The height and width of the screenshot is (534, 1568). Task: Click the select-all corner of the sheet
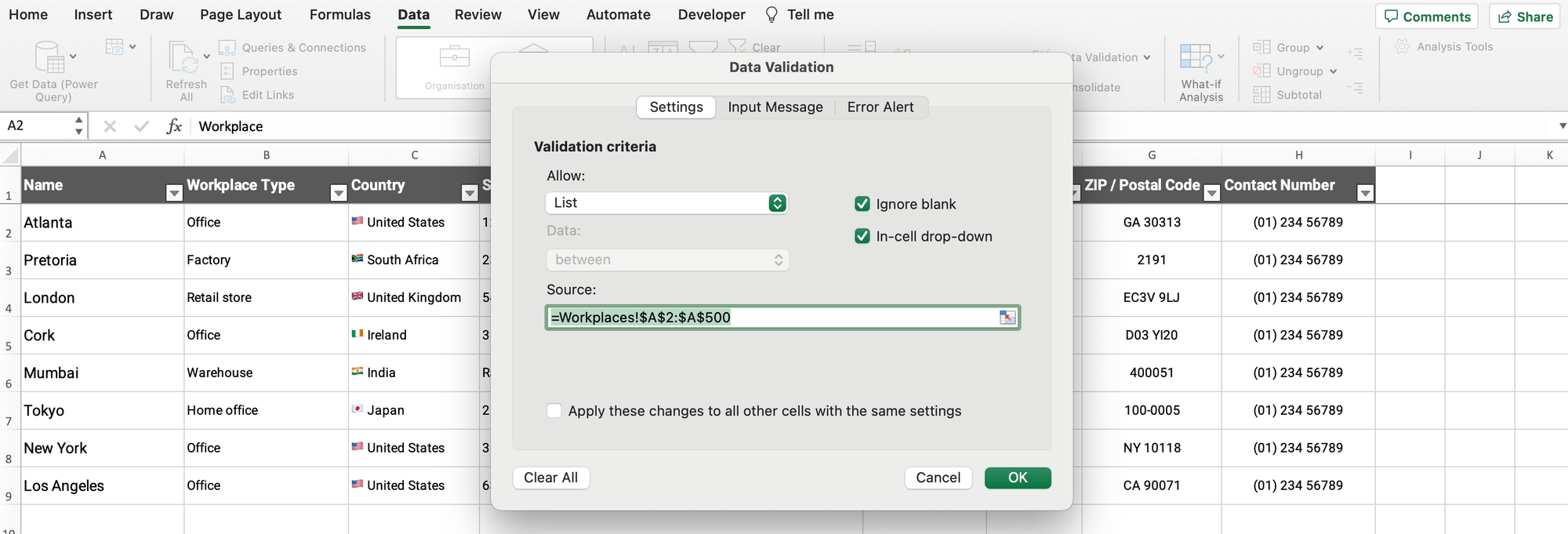tap(10, 155)
